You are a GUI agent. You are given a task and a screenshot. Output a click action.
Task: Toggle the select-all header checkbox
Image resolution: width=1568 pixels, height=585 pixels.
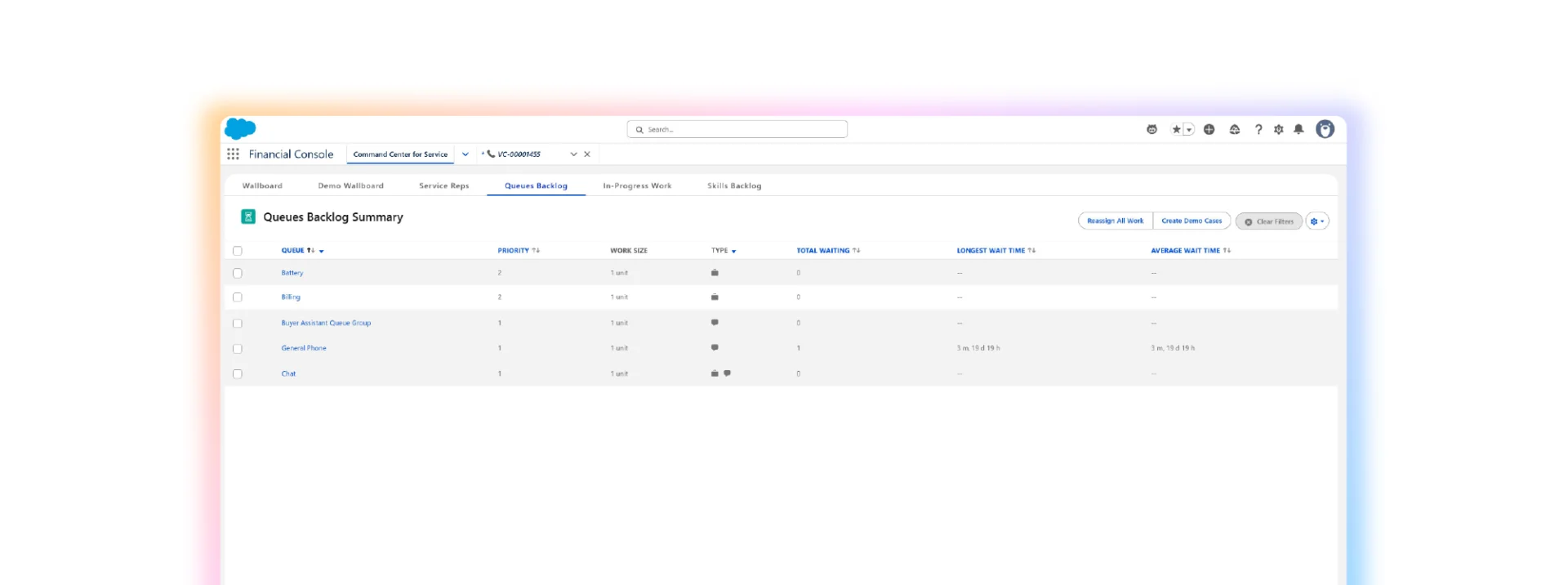tap(238, 251)
